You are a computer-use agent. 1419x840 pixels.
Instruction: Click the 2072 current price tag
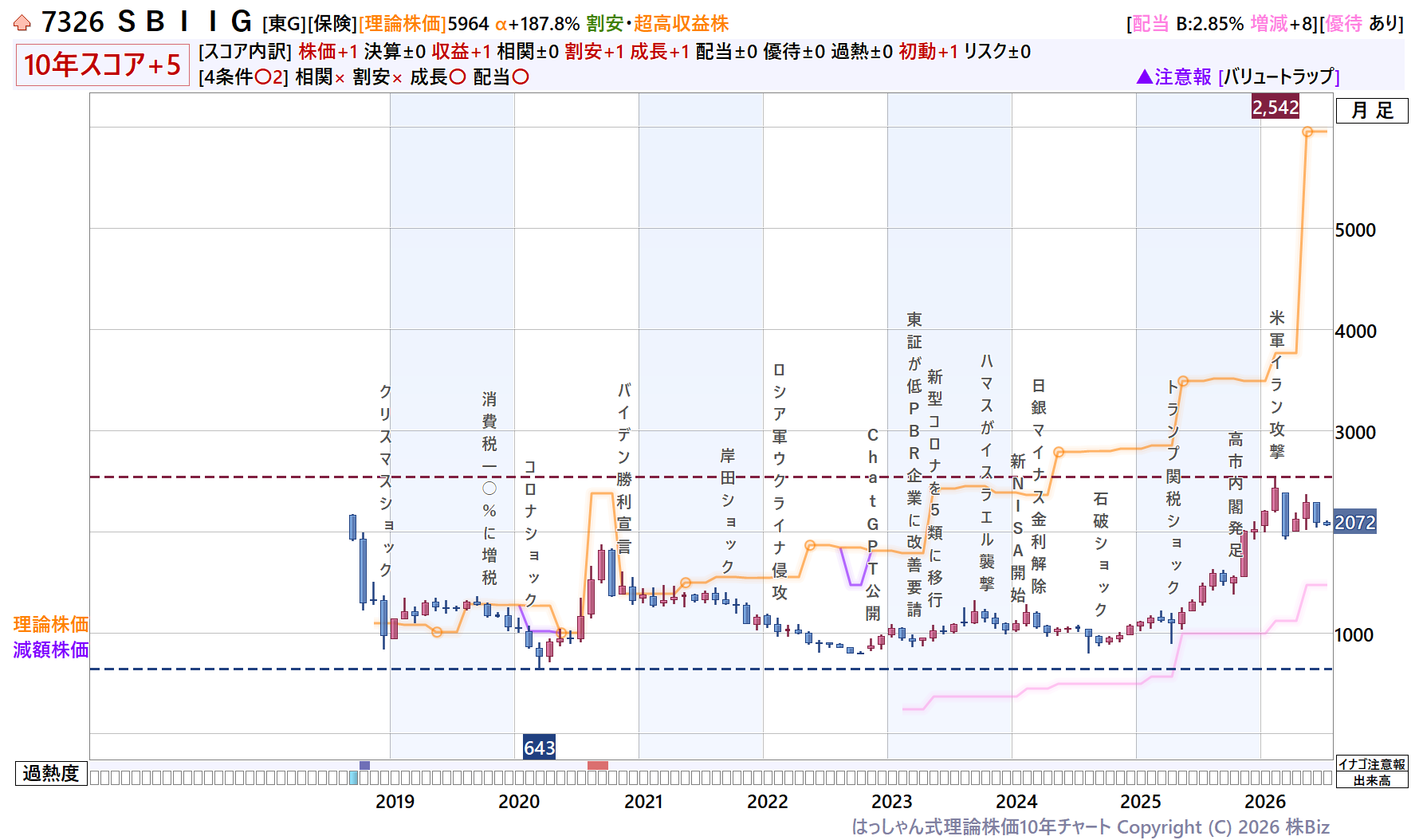[x=1355, y=523]
